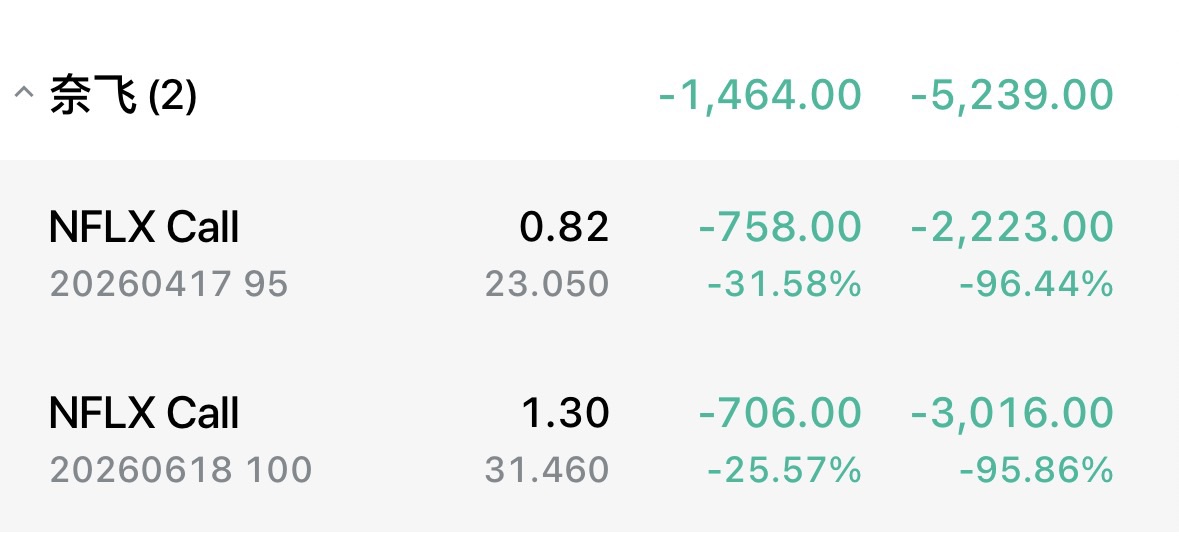Click daily loss -758.00
The width and height of the screenshot is (1179, 538).
(x=779, y=228)
